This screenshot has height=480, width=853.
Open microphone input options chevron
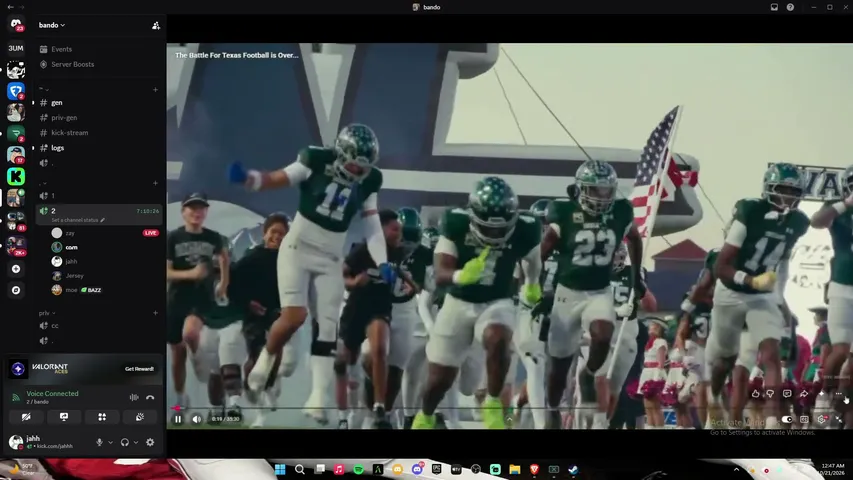[x=110, y=442]
